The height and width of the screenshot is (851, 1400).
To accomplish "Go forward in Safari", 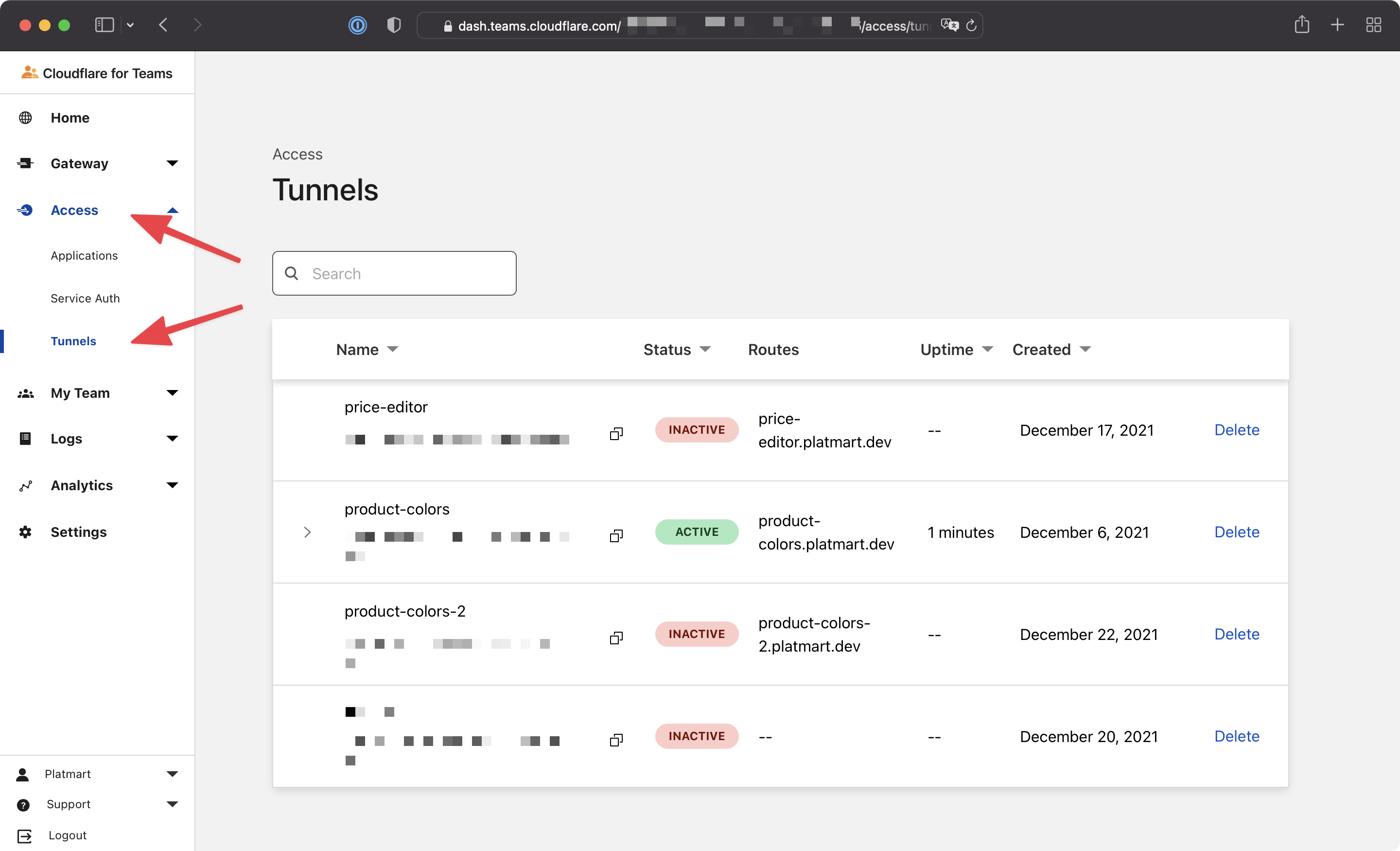I will pyautogui.click(x=197, y=25).
